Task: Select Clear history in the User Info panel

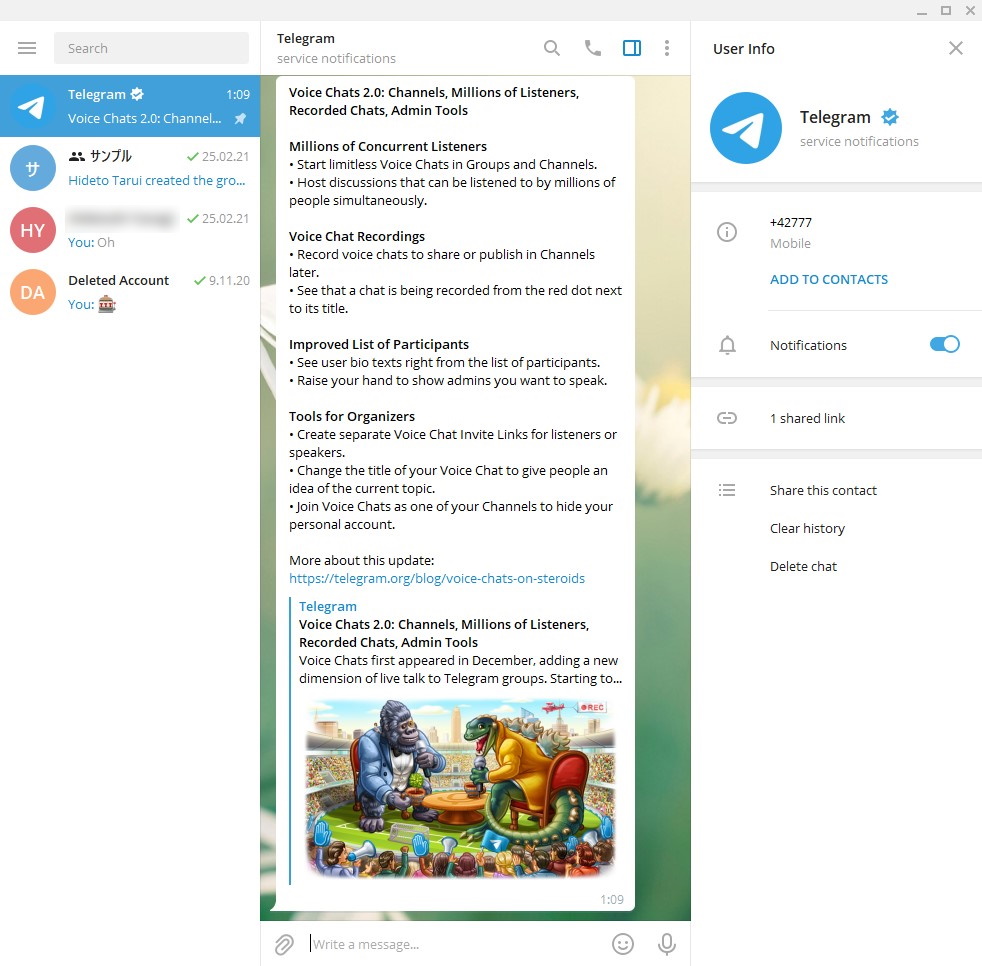Action: (807, 528)
